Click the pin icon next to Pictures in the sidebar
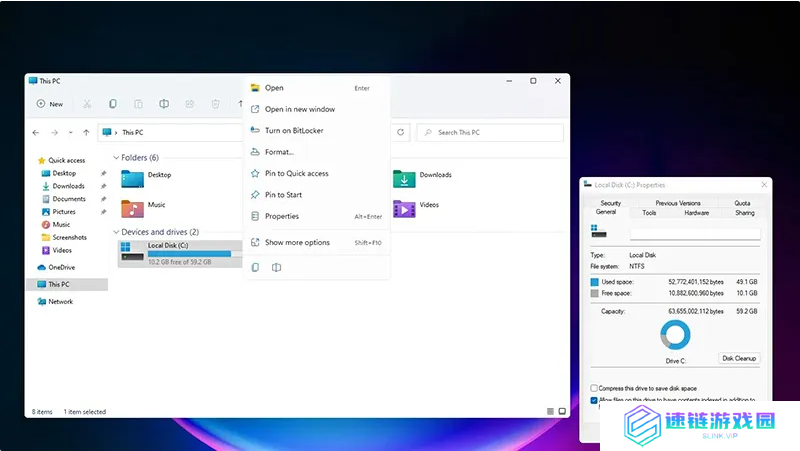The width and height of the screenshot is (800, 451). [104, 212]
